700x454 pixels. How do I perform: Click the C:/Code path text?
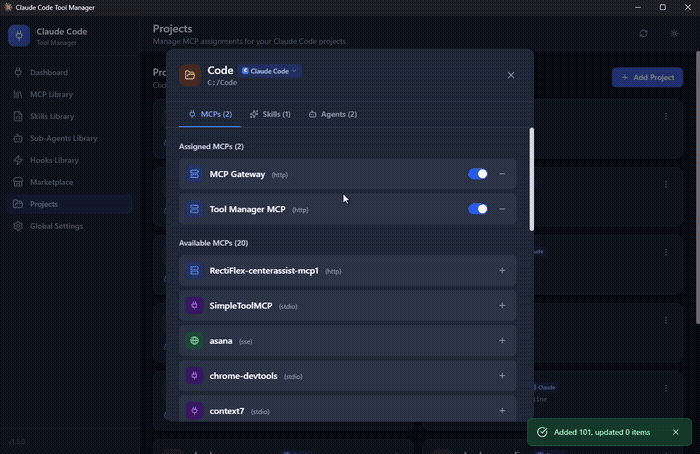point(222,83)
